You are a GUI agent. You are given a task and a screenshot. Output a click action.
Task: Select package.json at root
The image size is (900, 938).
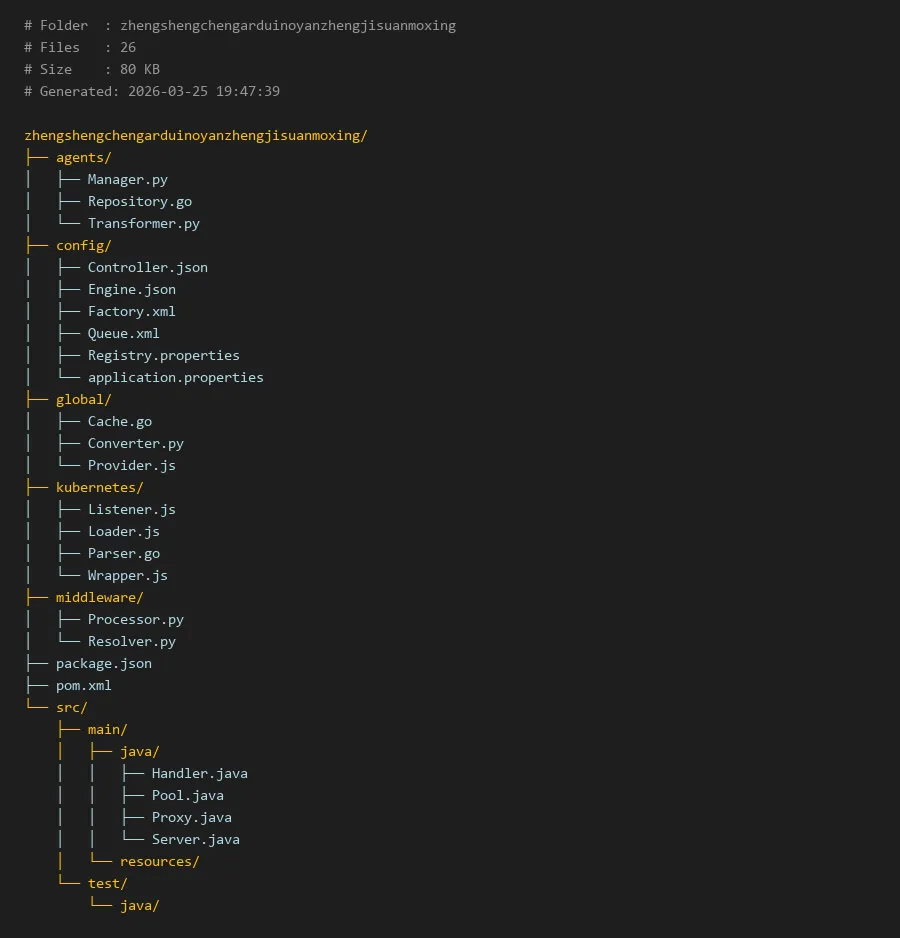click(x=103, y=663)
